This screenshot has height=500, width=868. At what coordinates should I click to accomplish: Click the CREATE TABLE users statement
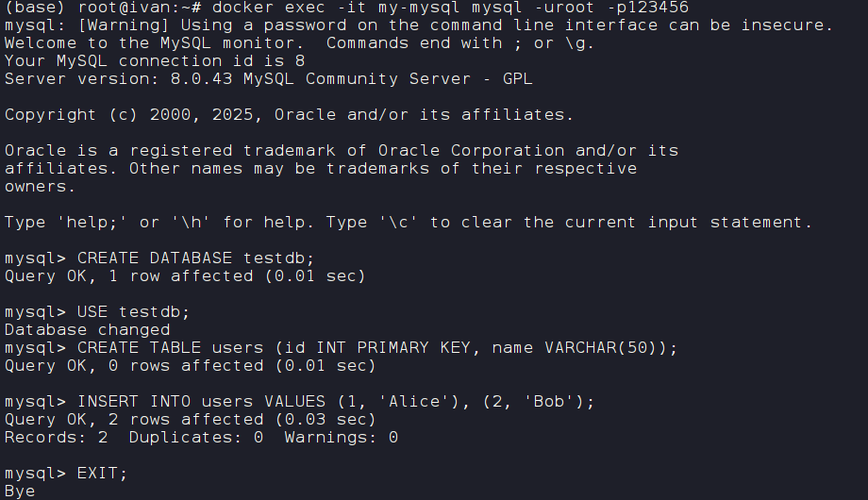click(377, 348)
